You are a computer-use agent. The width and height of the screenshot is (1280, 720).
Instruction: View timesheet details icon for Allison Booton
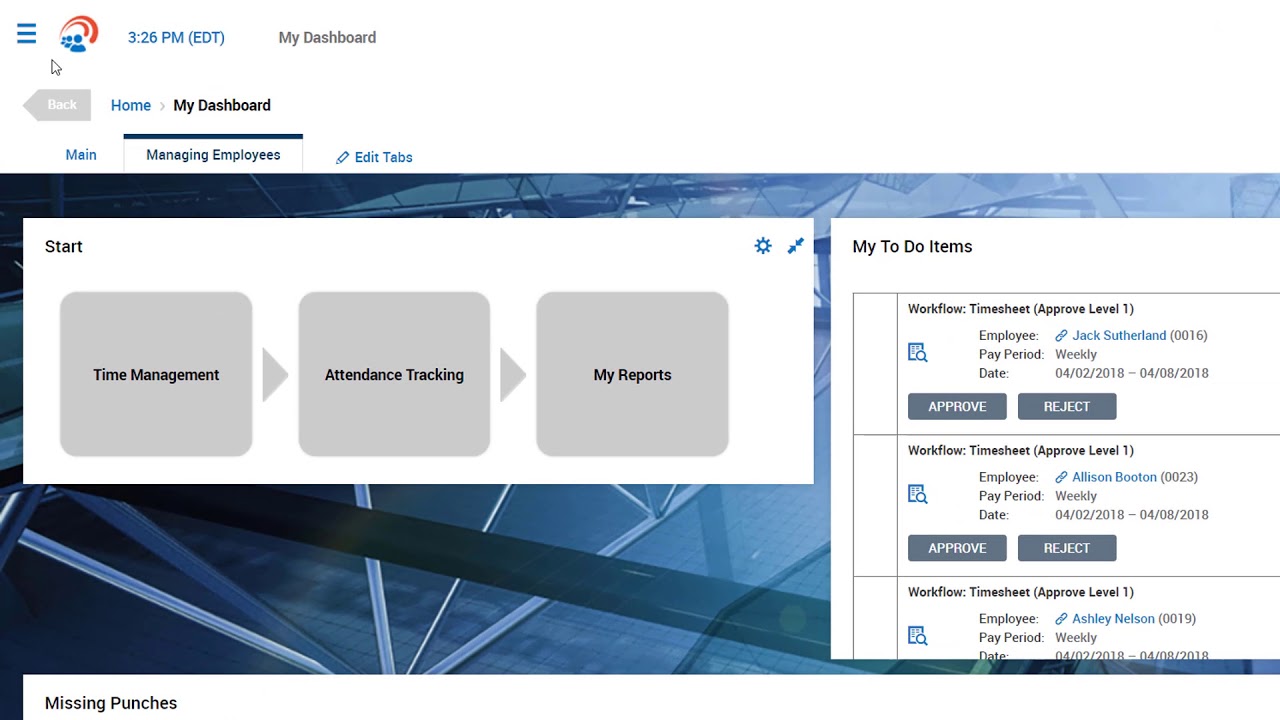tap(917, 494)
